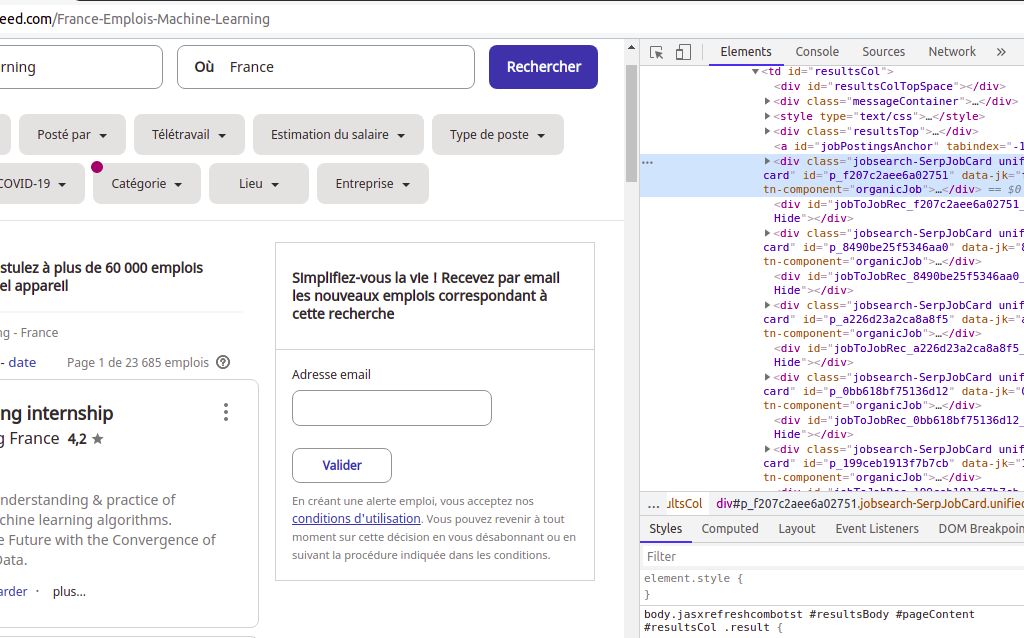Screen dimensions: 1024x638
Task: Focus the Styles filter text box
Action: (x=830, y=556)
